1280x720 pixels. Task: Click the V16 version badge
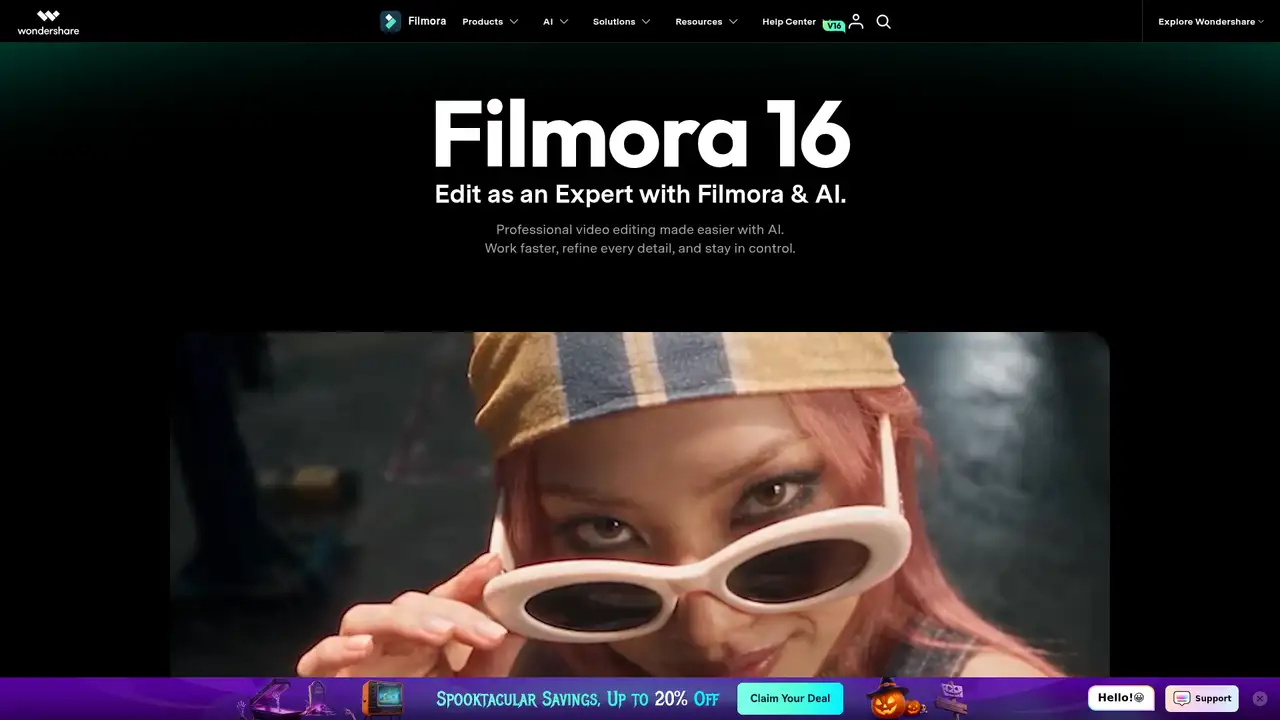833,26
